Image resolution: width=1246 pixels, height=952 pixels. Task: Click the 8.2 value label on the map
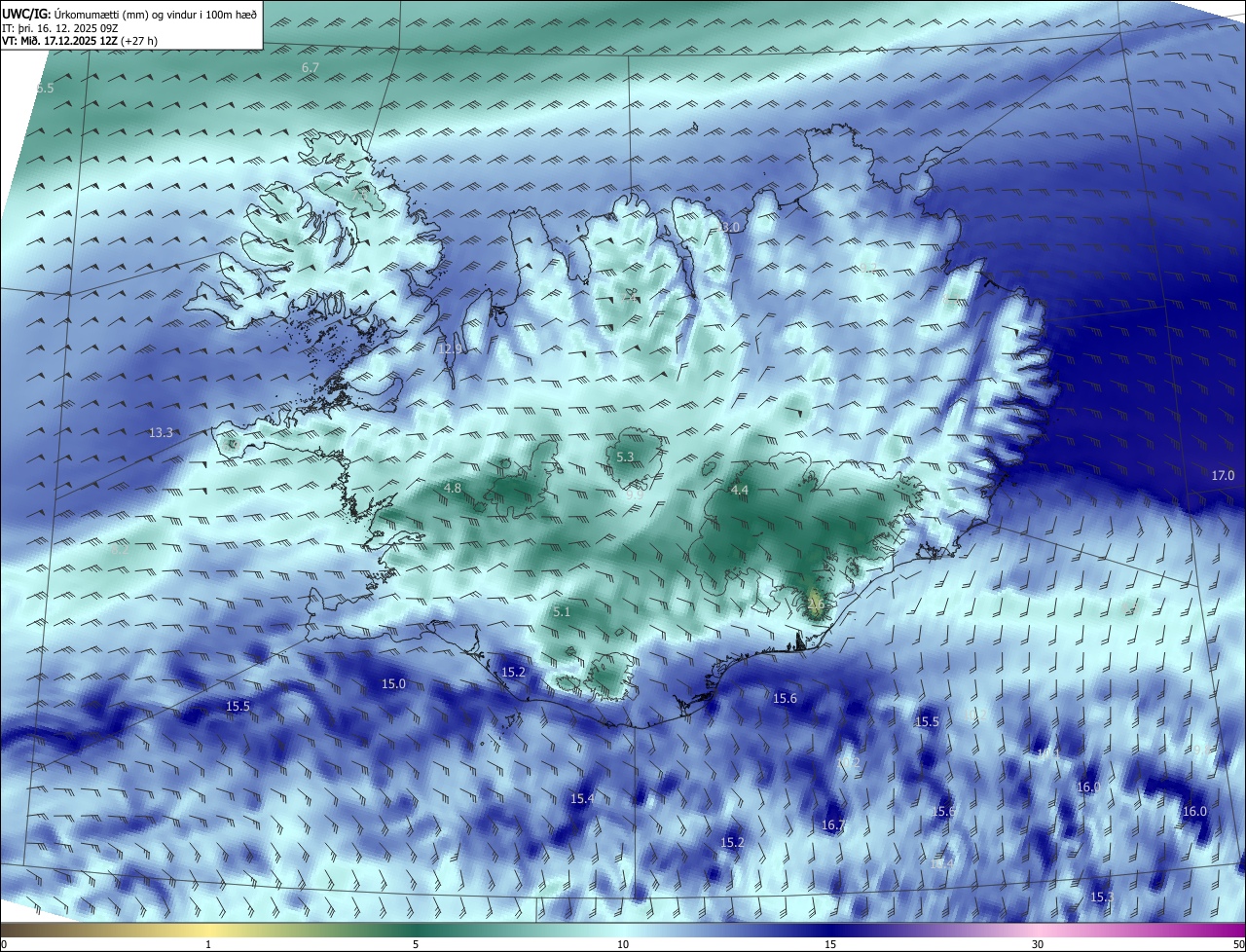coord(121,549)
